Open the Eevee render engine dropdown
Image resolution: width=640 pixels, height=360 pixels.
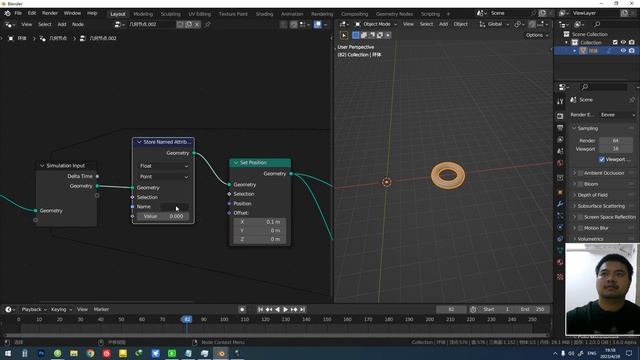click(618, 115)
